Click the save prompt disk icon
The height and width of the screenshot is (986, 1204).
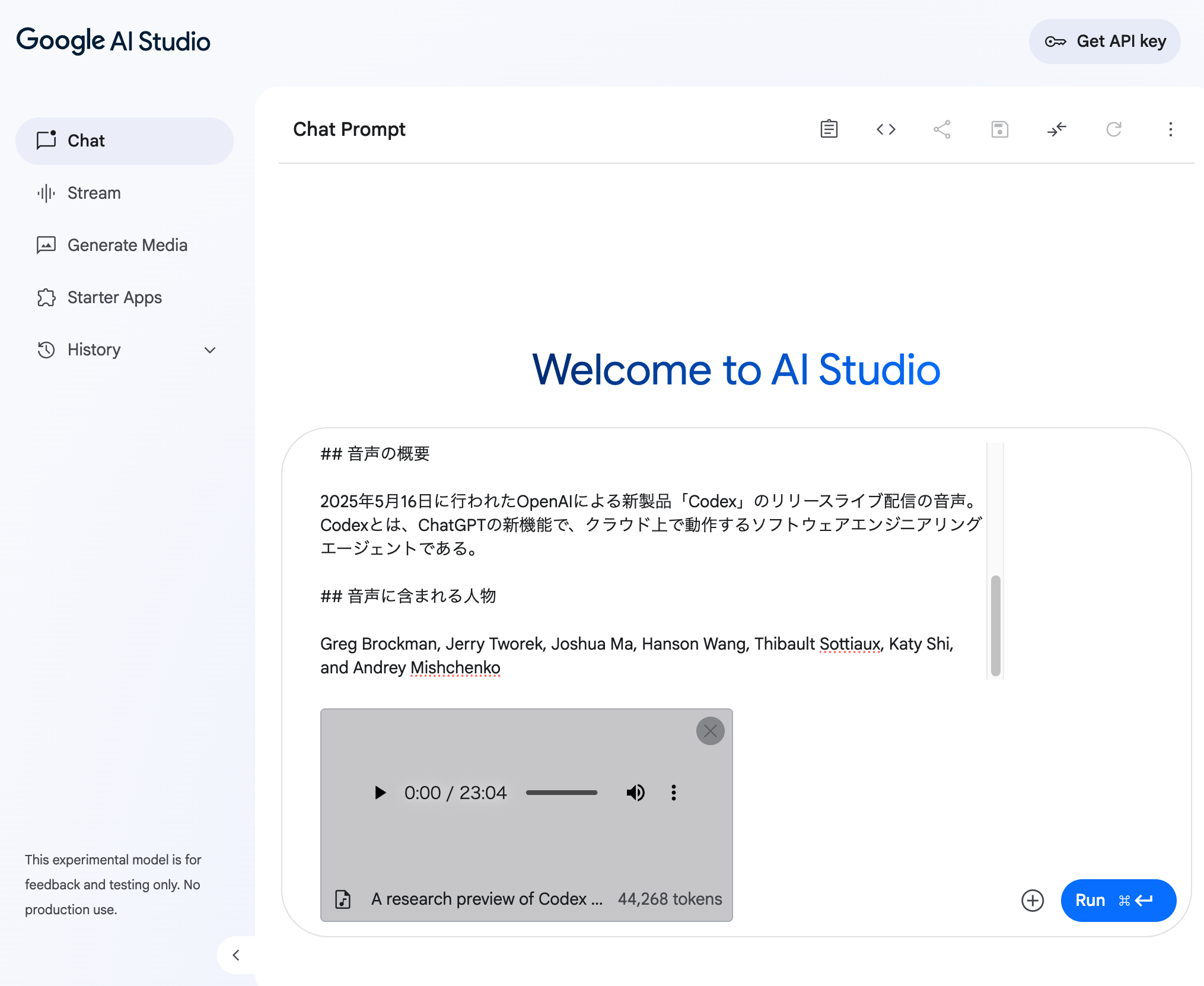[x=999, y=129]
